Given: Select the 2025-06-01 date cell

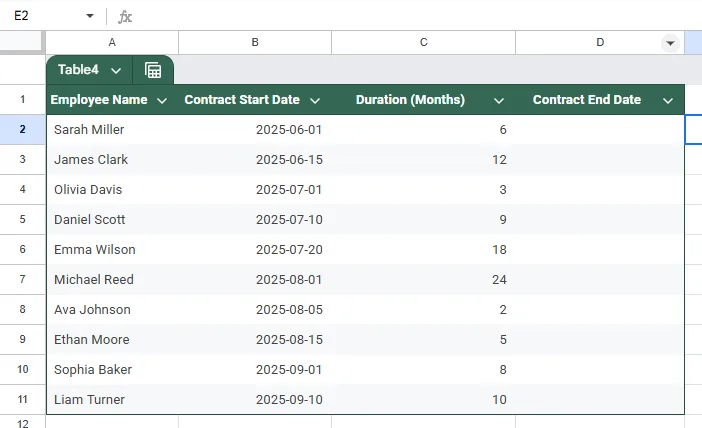Looking at the screenshot, I should (255, 129).
